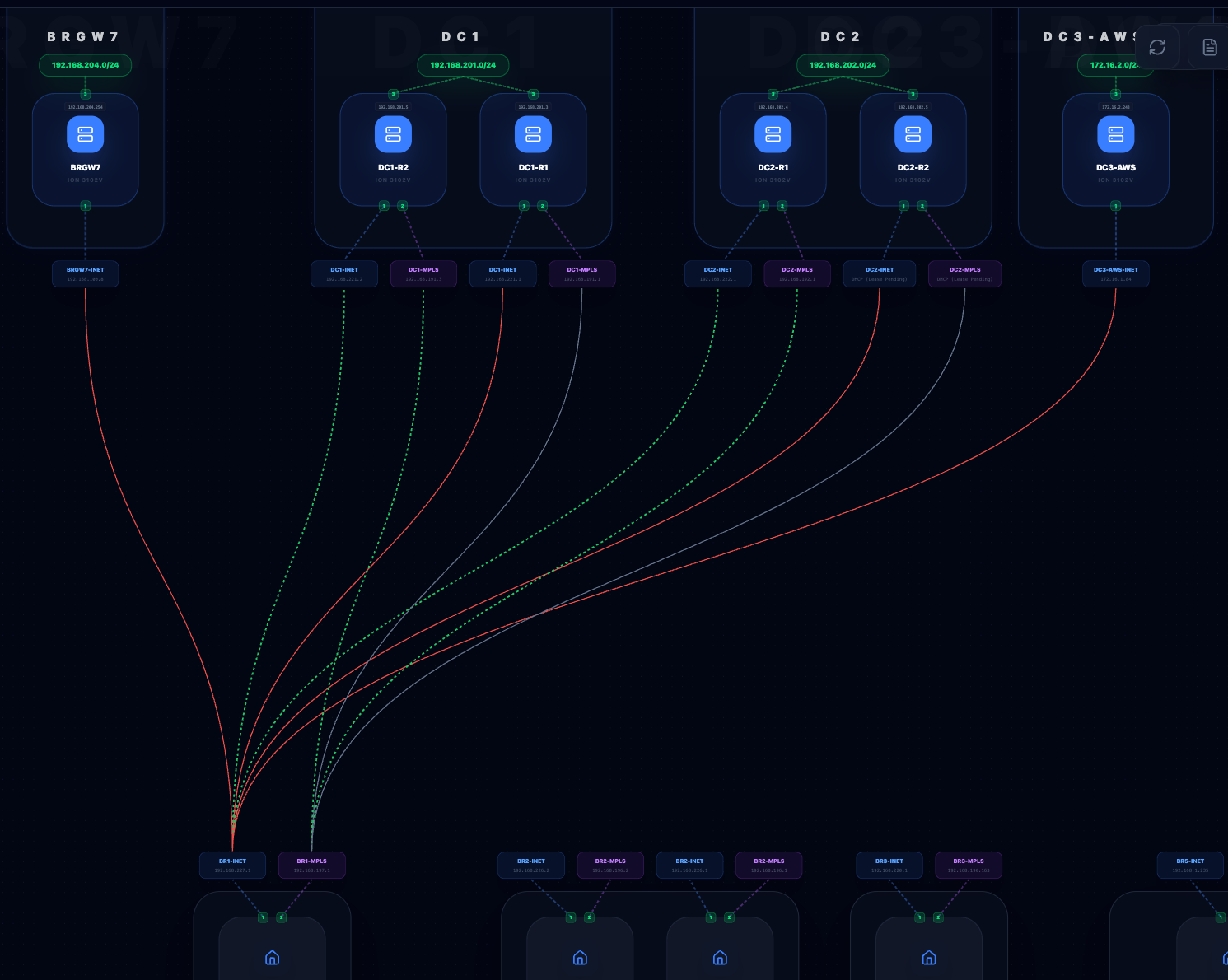Click the DC2-INET interface node
This screenshot has height=980, width=1228.
click(718, 273)
